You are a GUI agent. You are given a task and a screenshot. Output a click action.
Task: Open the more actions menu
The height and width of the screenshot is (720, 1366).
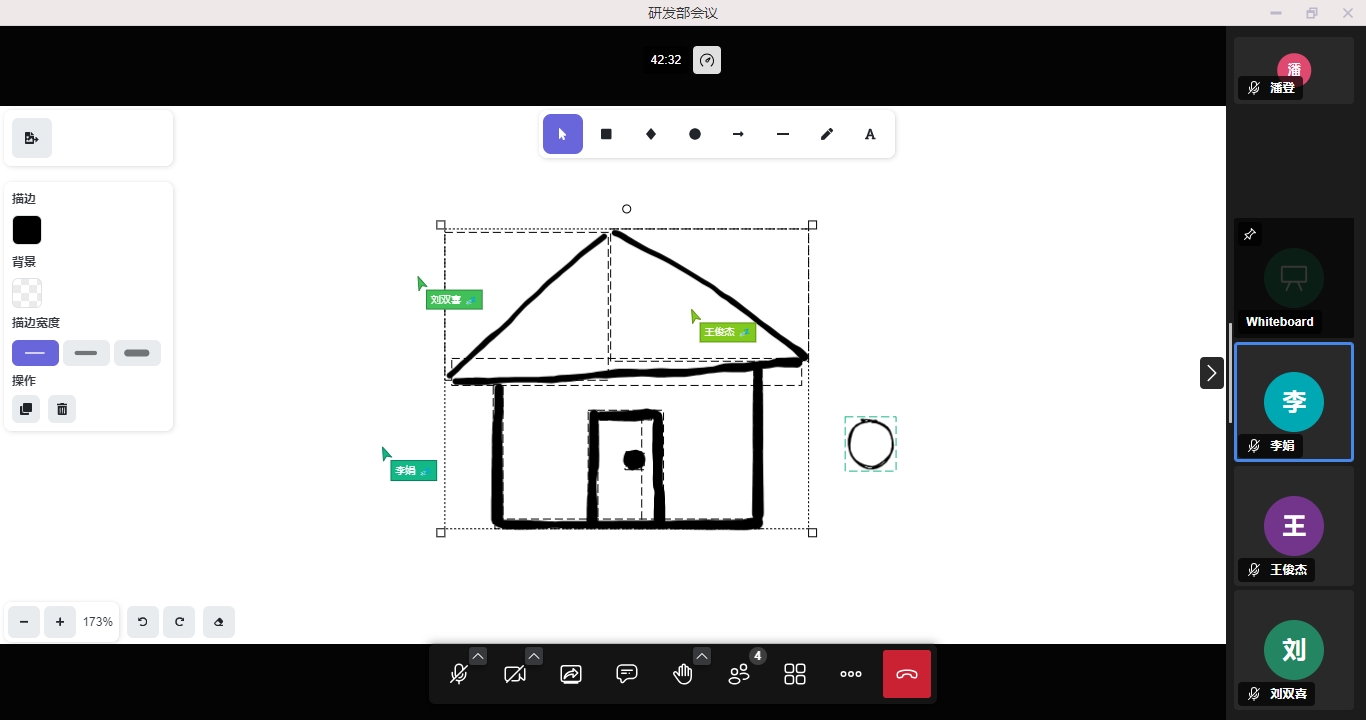[x=851, y=674]
